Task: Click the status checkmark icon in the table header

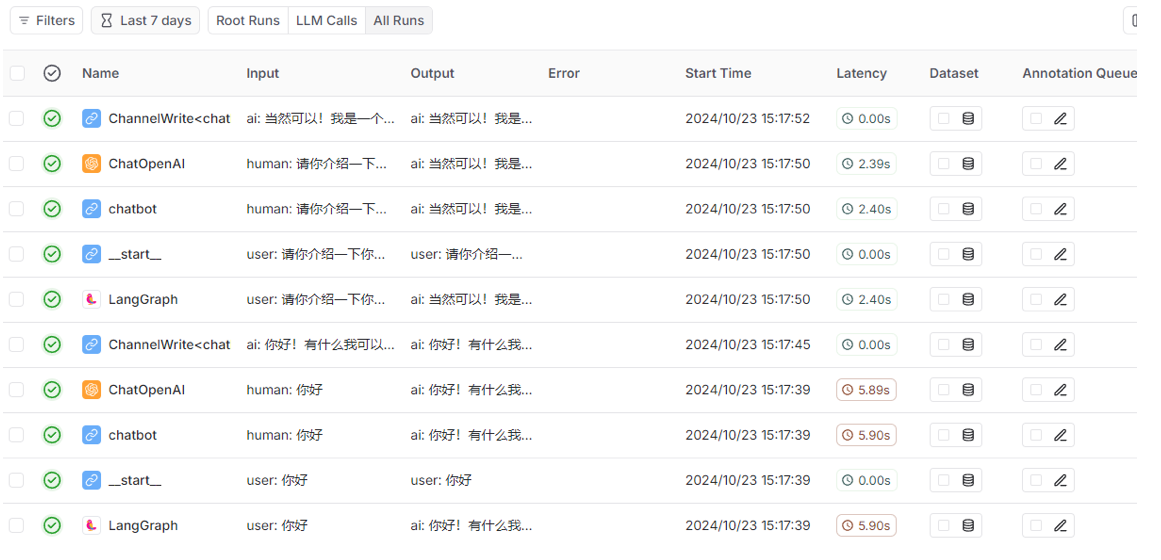Action: click(52, 73)
